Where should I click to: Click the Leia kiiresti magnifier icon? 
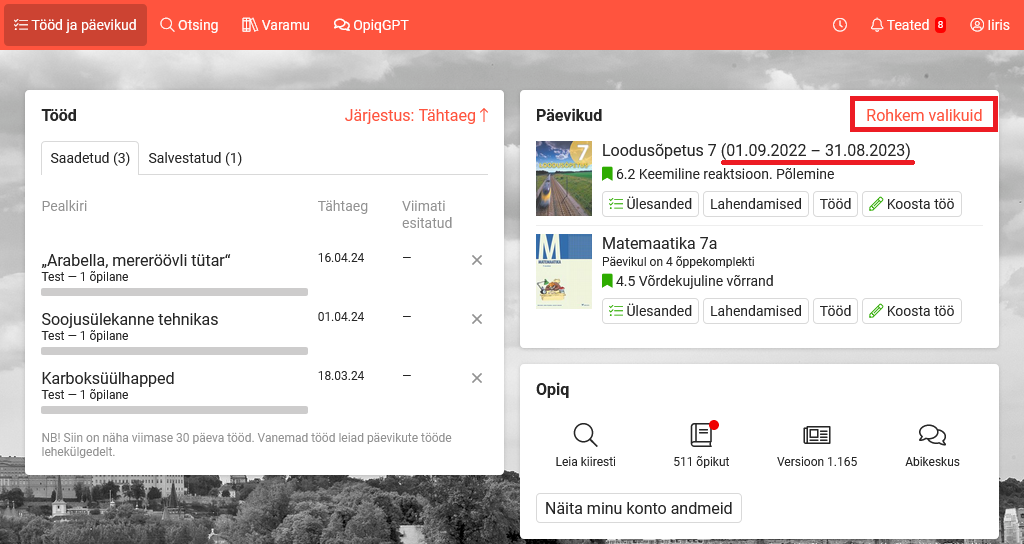click(x=585, y=436)
